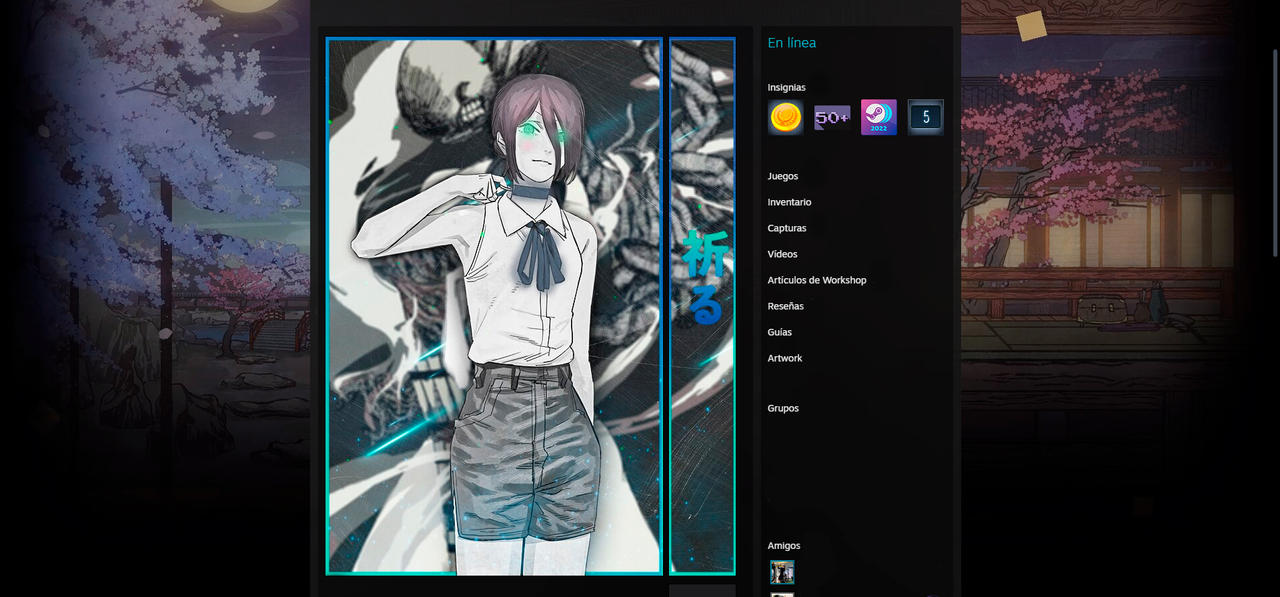View the Reseñas page
The height and width of the screenshot is (597, 1280).
pos(786,306)
